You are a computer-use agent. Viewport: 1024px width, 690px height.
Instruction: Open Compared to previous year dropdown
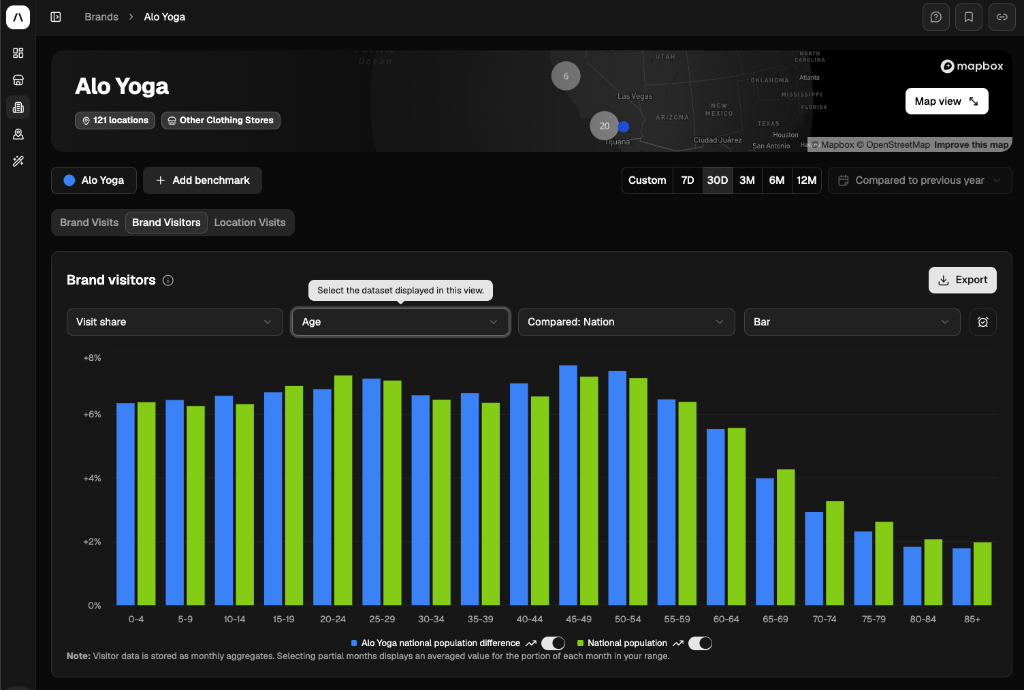(x=920, y=180)
